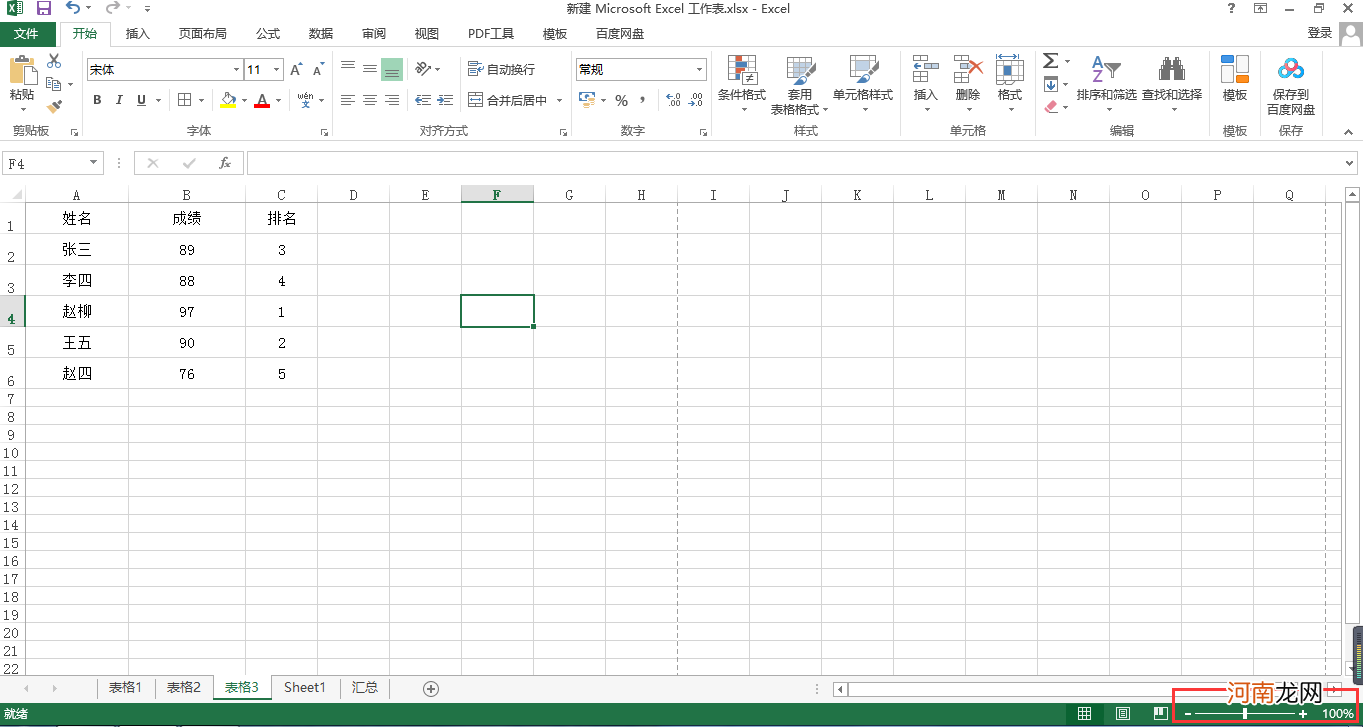
Task: Click the Save icon in quick access toolbar
Action: pyautogui.click(x=43, y=9)
